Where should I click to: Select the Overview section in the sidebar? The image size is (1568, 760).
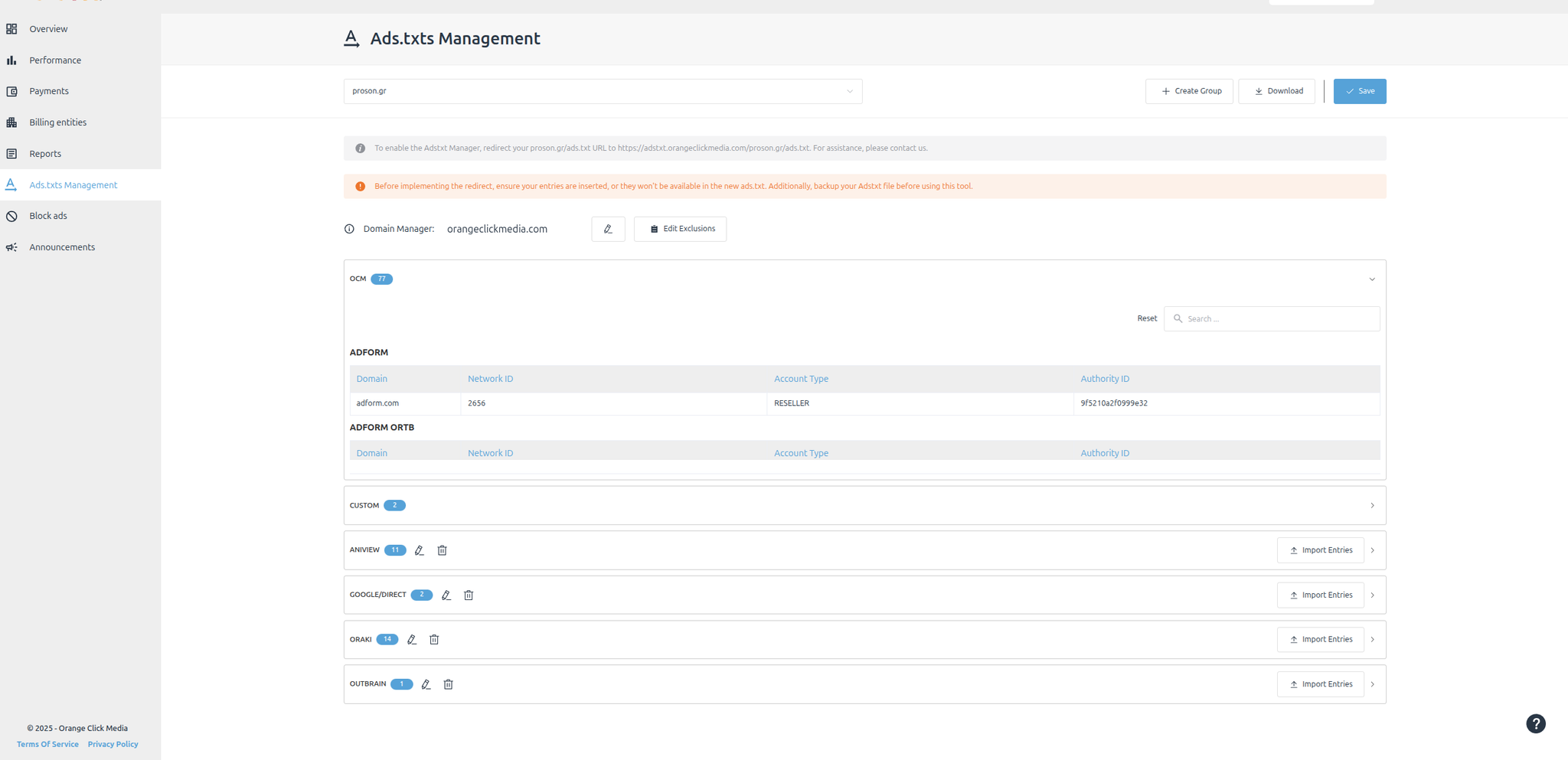[x=47, y=28]
